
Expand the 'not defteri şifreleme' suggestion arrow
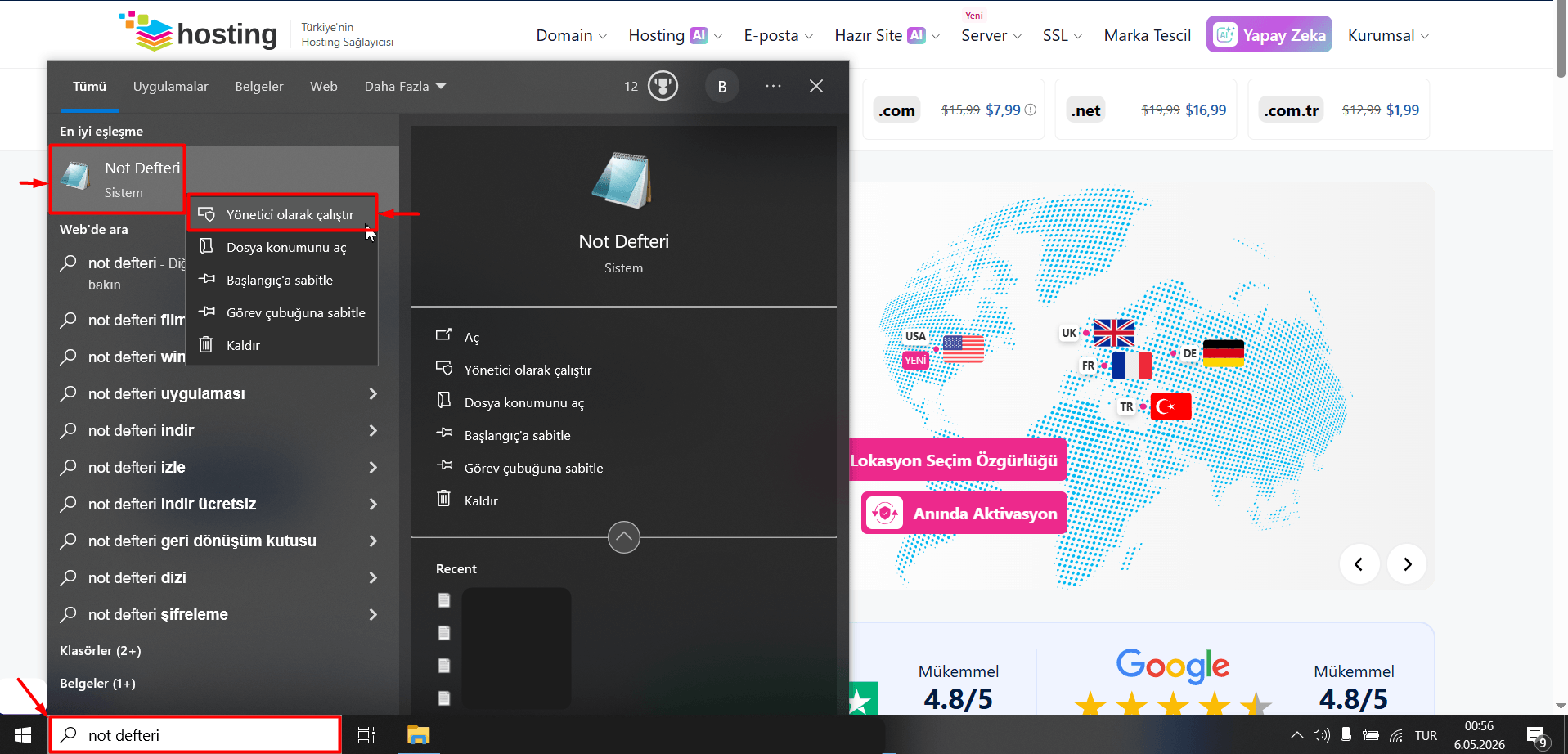[373, 614]
